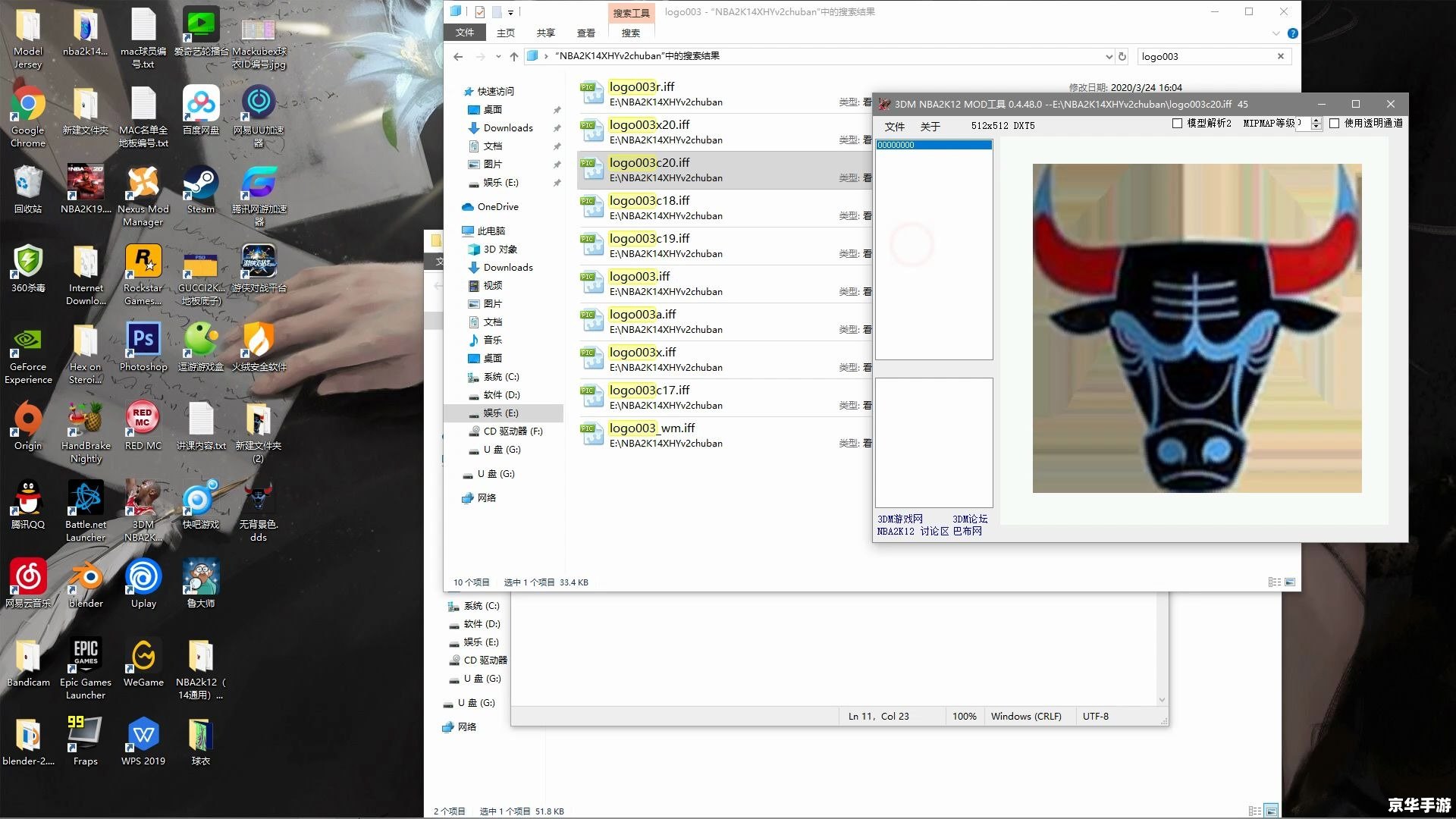Select the 回收站 recycle bin icon
Screen dimensions: 1456x819
click(x=28, y=190)
